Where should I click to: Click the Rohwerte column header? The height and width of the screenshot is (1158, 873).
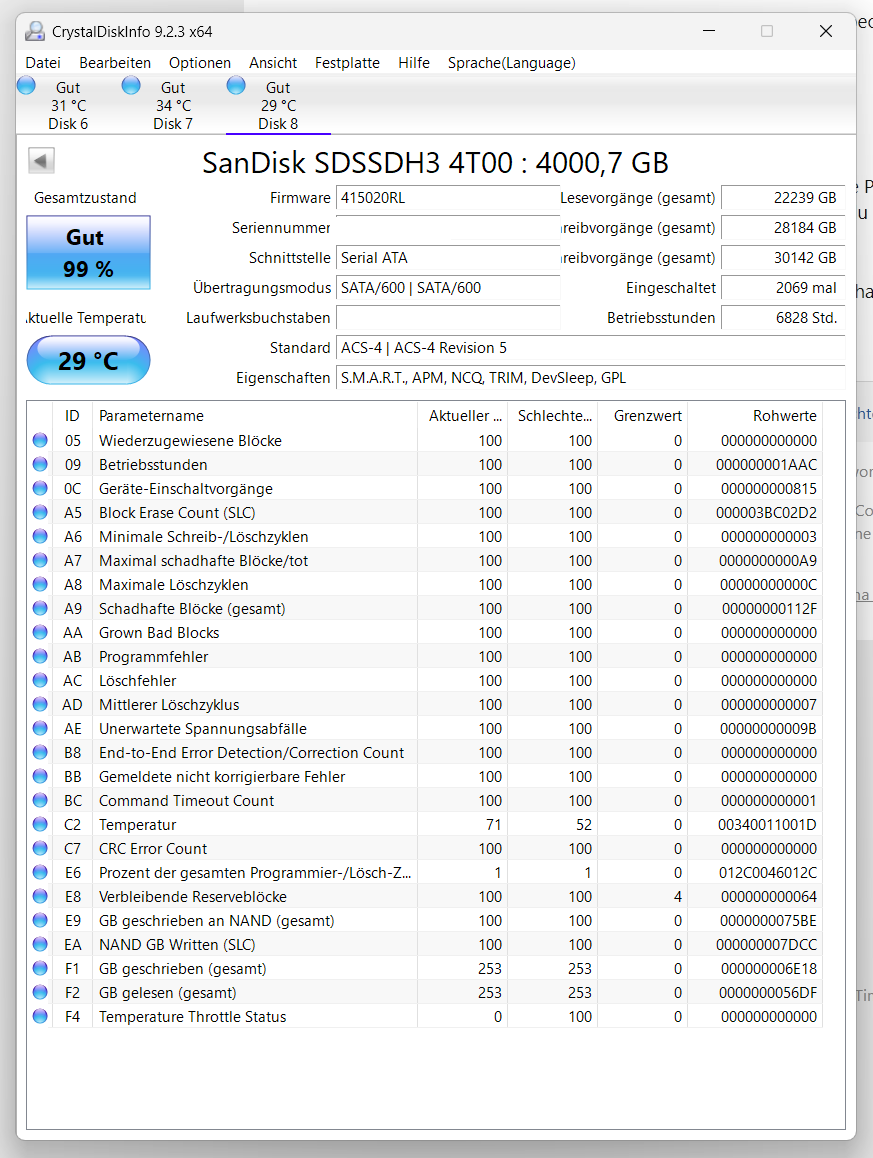point(755,416)
